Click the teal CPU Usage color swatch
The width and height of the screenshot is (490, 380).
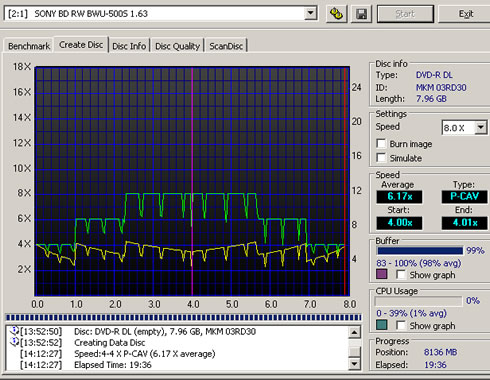[x=382, y=325]
